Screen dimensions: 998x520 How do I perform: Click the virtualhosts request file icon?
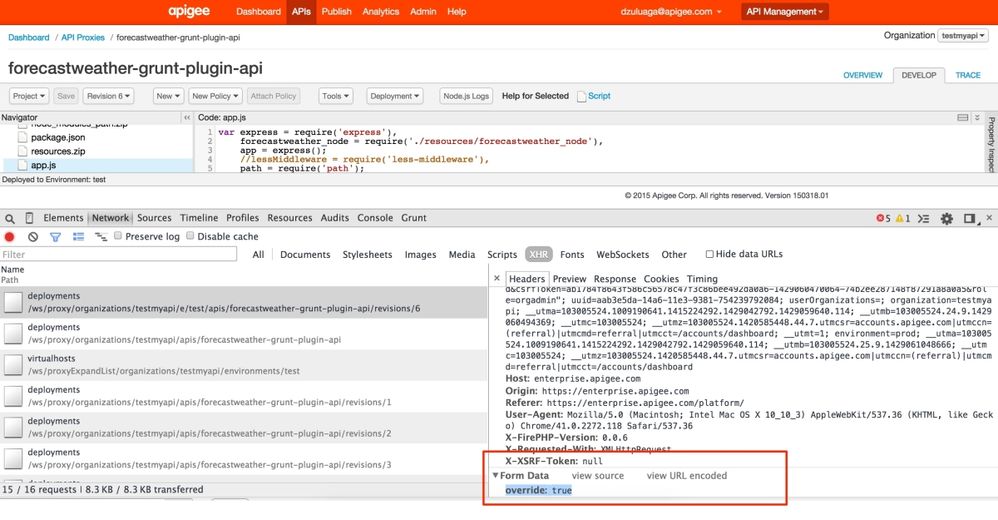coord(13,365)
